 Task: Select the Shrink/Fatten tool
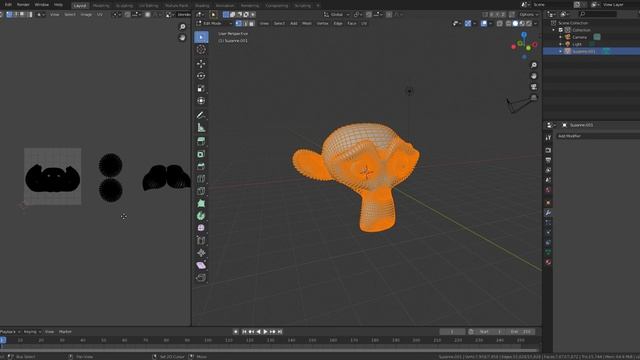[x=201, y=253]
